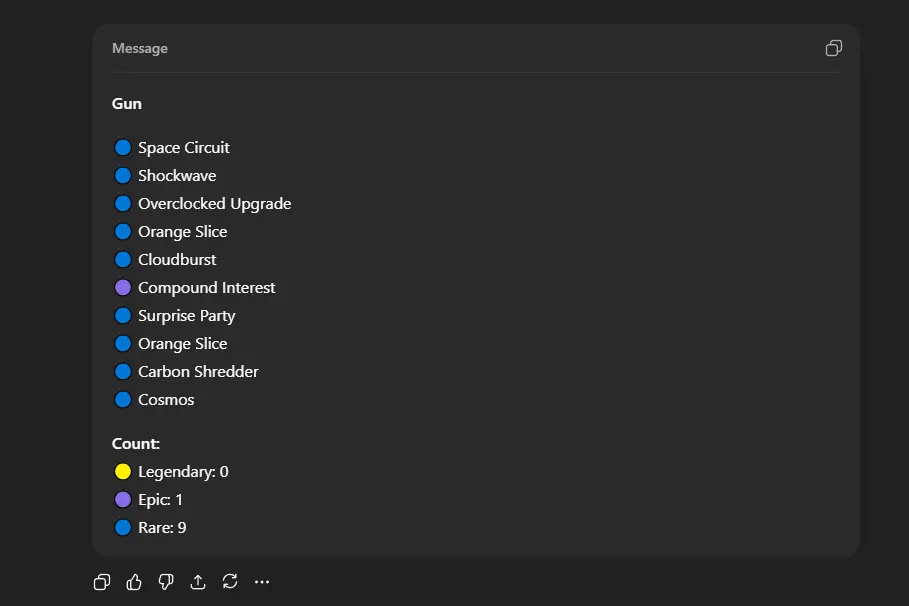909x606 pixels.
Task: Click the Overclocked Upgrade text
Action: (214, 204)
